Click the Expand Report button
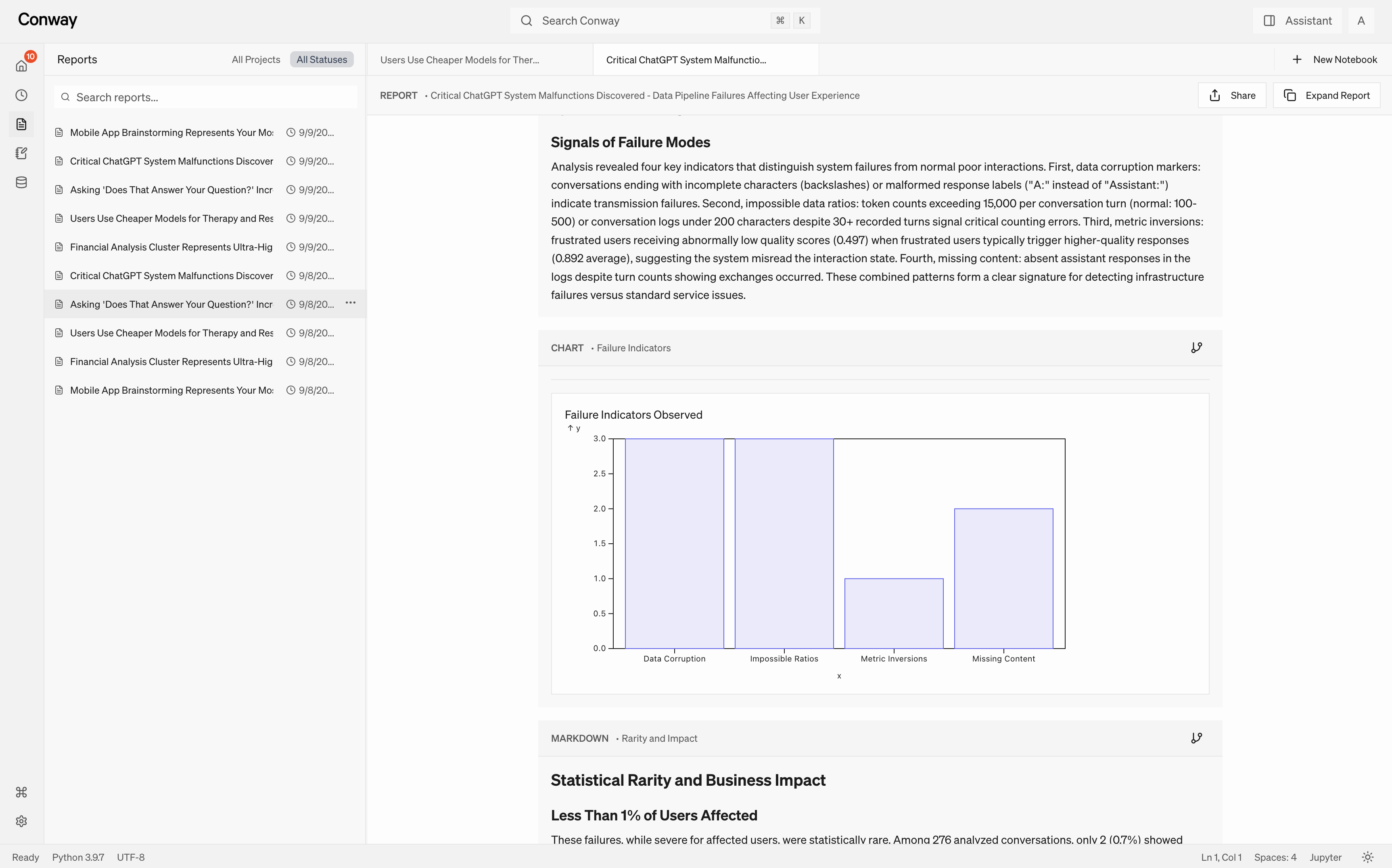This screenshot has width=1392, height=868. click(1327, 95)
